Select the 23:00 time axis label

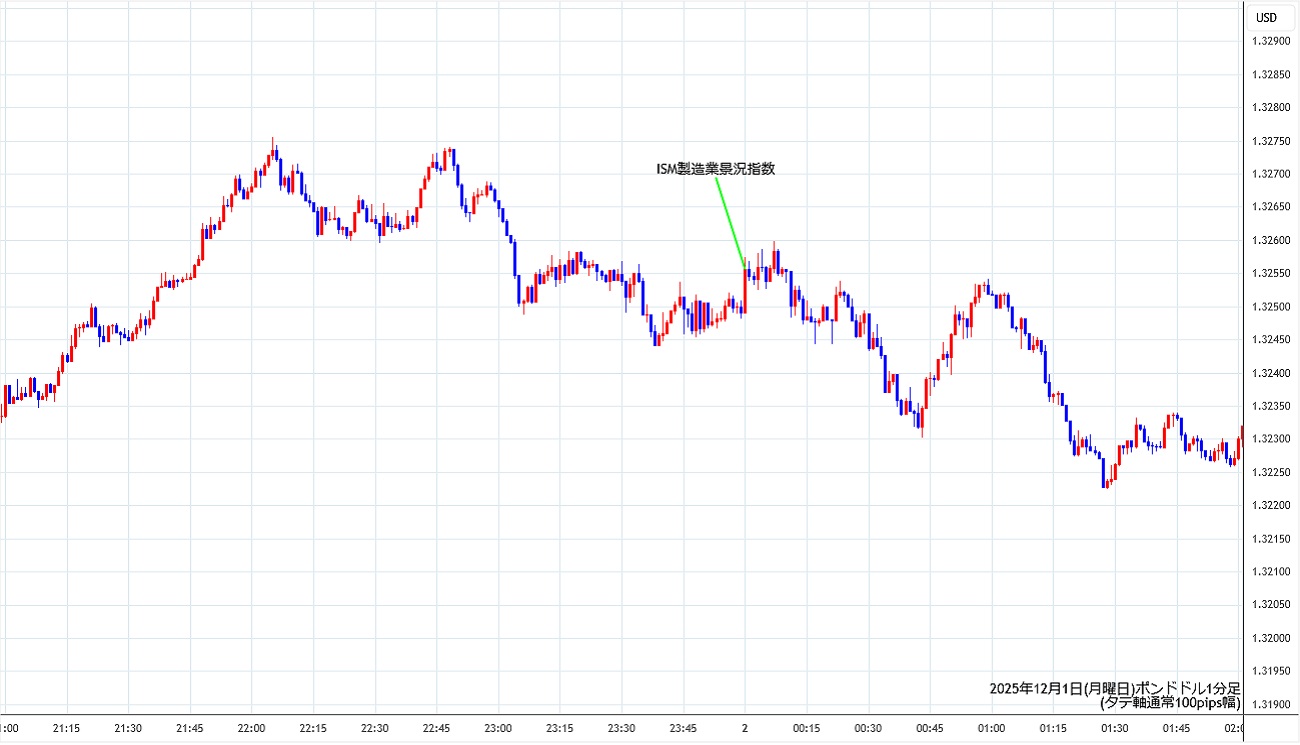click(x=497, y=728)
